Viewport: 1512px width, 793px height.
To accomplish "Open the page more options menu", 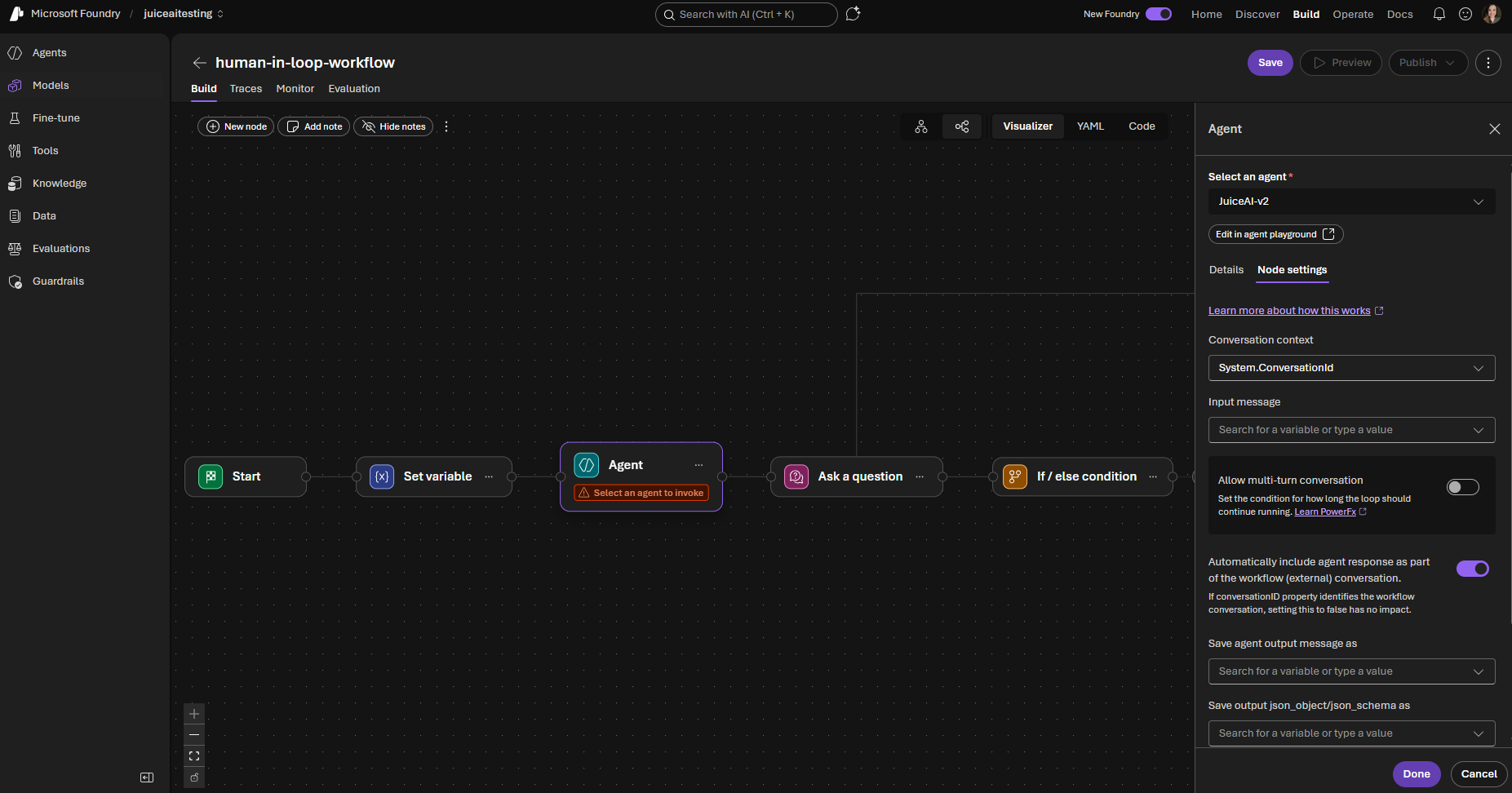I will 1488,63.
